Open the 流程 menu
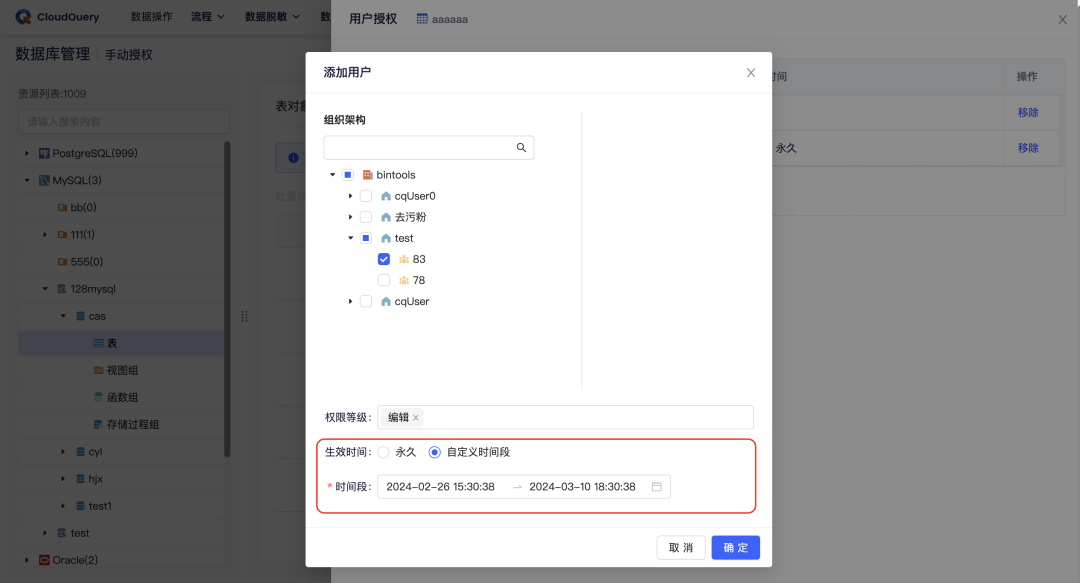Screen dimensions: 1080x583 208,17
